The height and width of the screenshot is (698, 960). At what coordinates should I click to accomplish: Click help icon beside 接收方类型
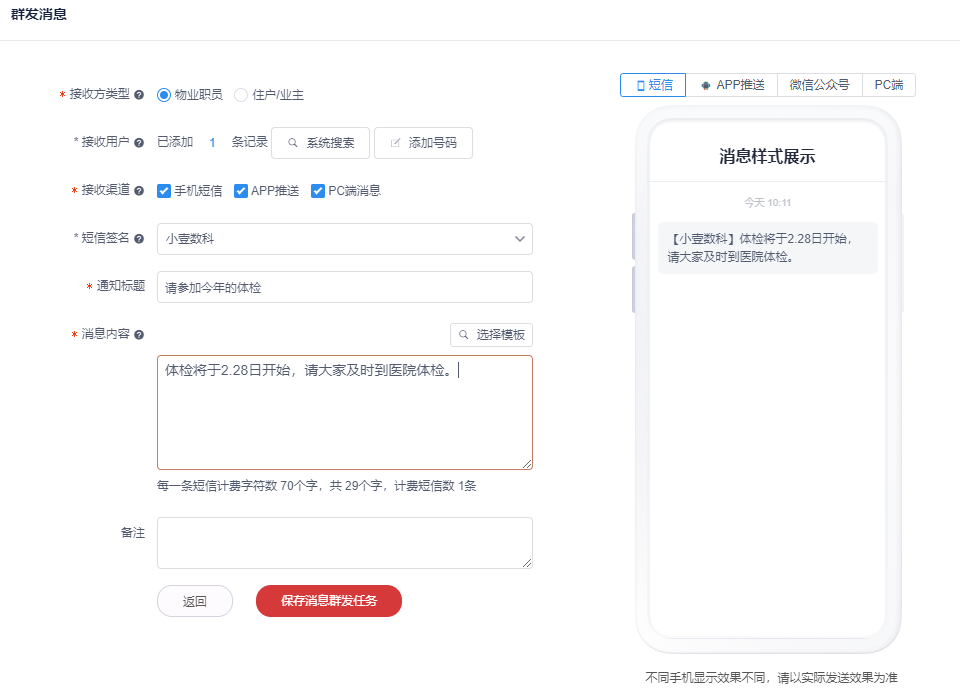(139, 95)
